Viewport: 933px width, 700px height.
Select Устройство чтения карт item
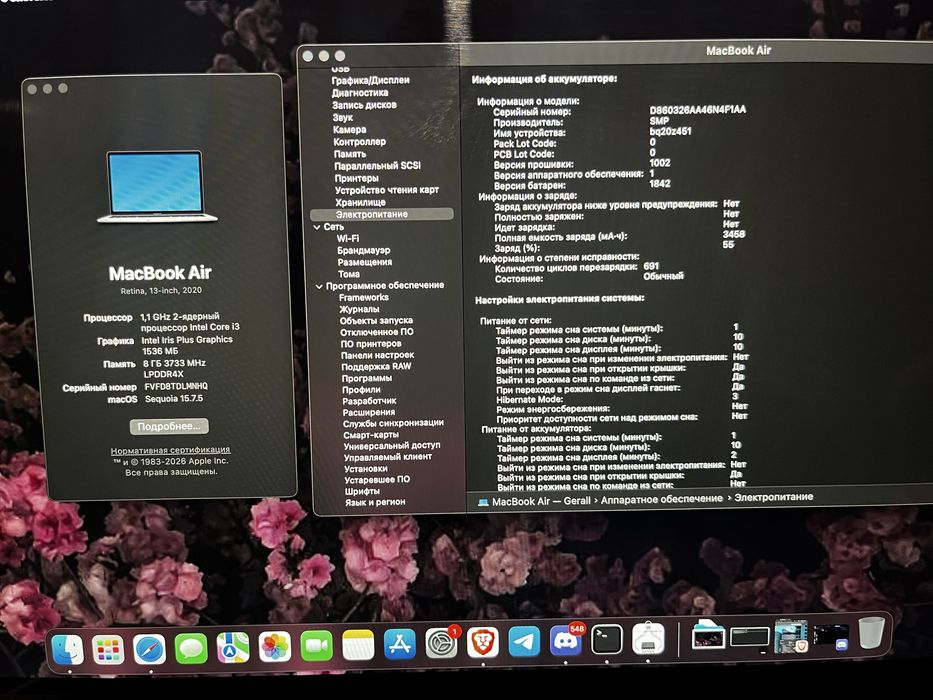point(387,190)
